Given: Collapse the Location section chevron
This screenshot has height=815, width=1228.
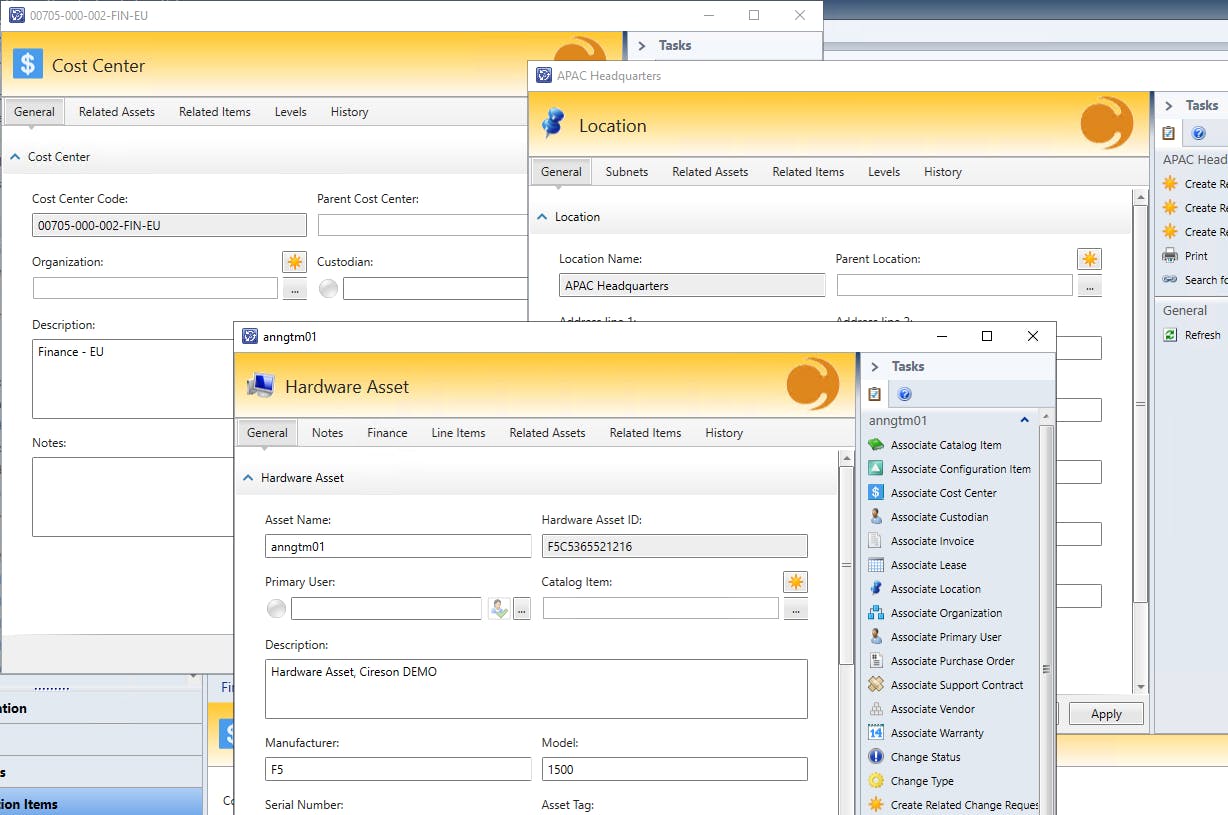Looking at the screenshot, I should (542, 217).
